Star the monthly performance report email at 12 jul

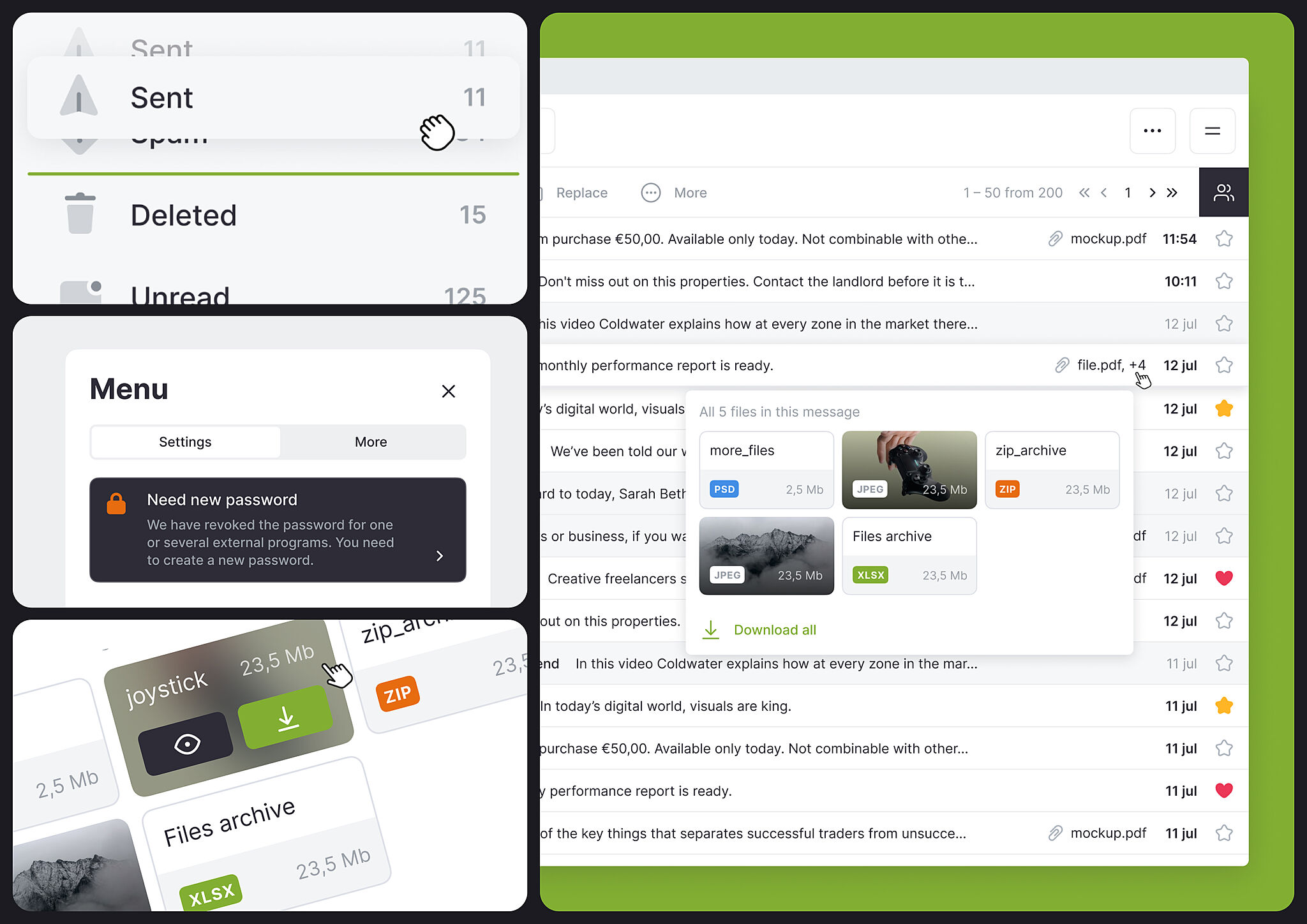pos(1224,365)
